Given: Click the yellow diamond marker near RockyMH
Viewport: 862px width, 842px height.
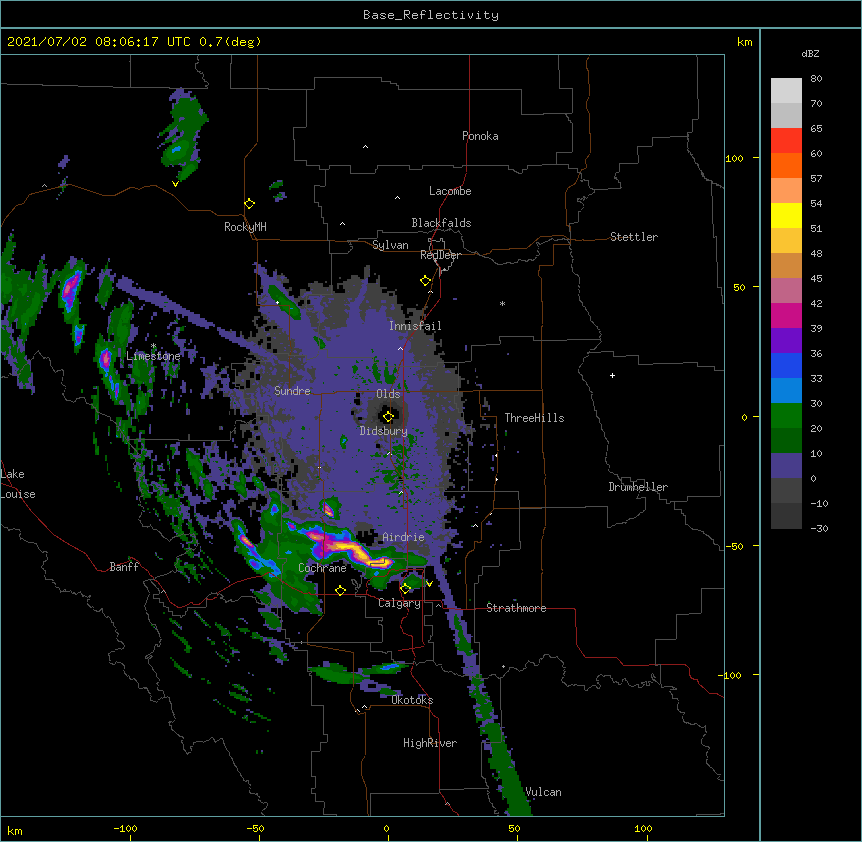Looking at the screenshot, I should click(249, 204).
